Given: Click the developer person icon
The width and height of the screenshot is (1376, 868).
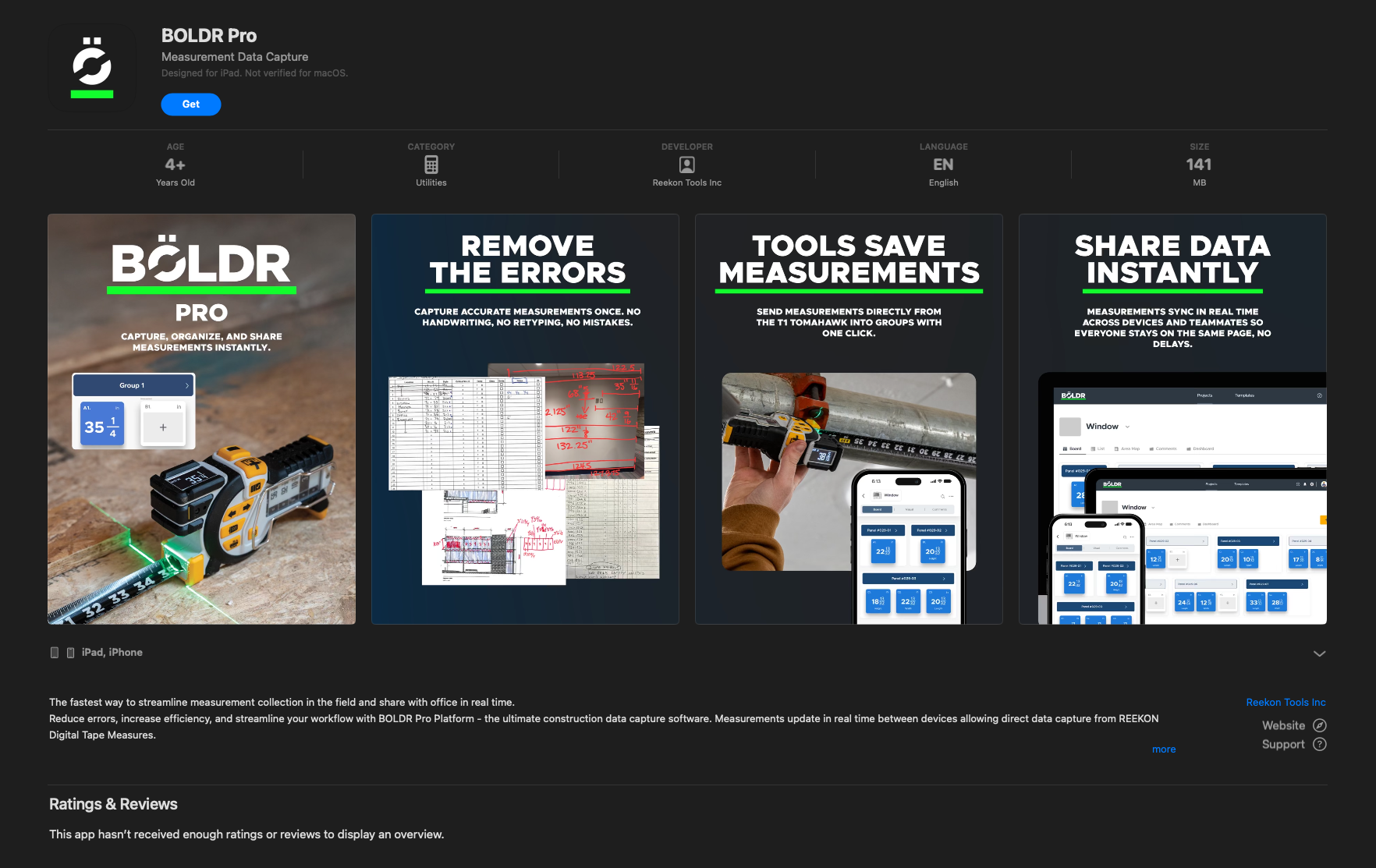Looking at the screenshot, I should point(687,165).
